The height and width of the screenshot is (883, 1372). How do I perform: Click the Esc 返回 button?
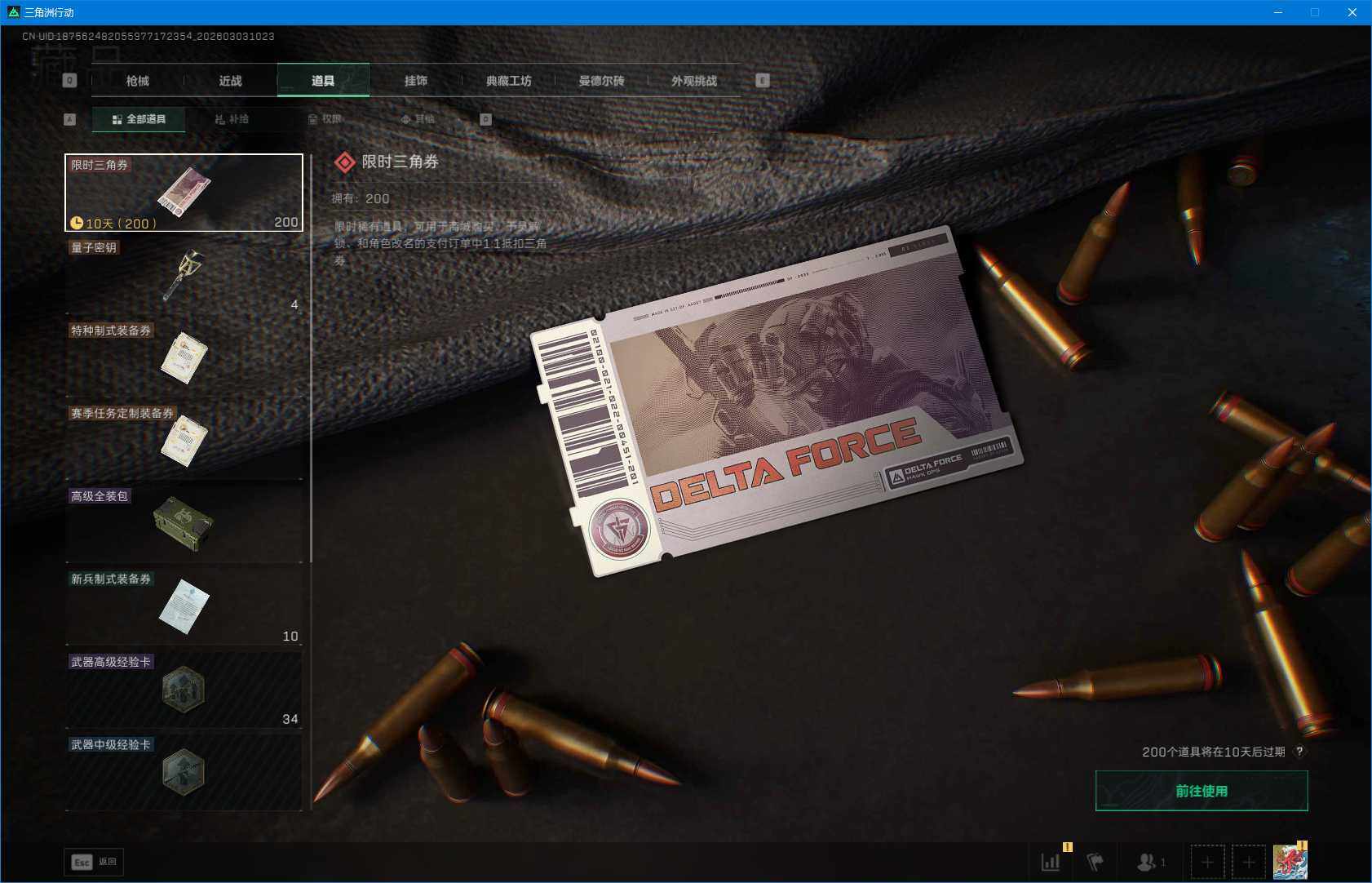click(94, 862)
